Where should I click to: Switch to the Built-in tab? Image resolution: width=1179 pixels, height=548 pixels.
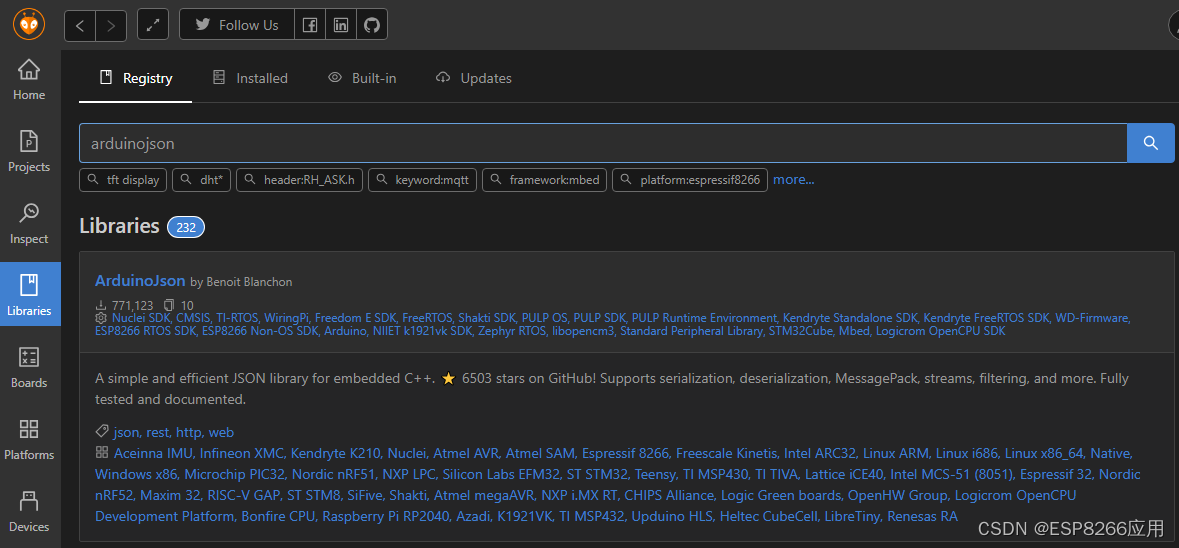point(362,78)
